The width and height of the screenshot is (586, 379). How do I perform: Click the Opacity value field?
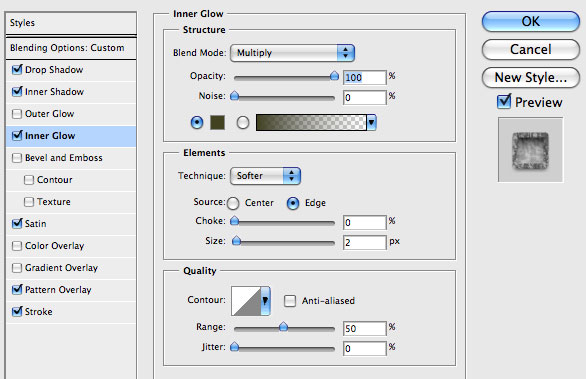point(364,77)
